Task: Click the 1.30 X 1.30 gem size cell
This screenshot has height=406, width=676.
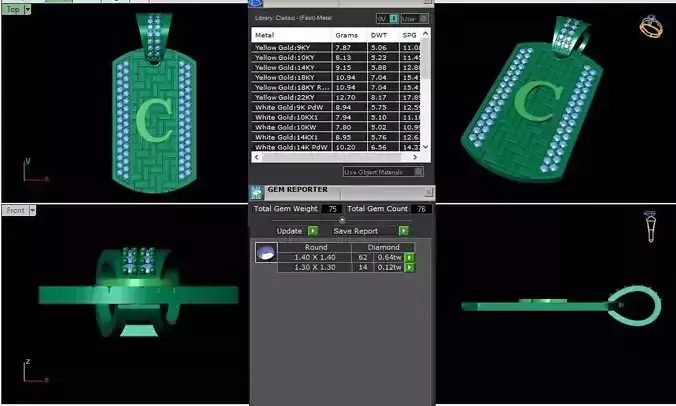Action: 315,267
